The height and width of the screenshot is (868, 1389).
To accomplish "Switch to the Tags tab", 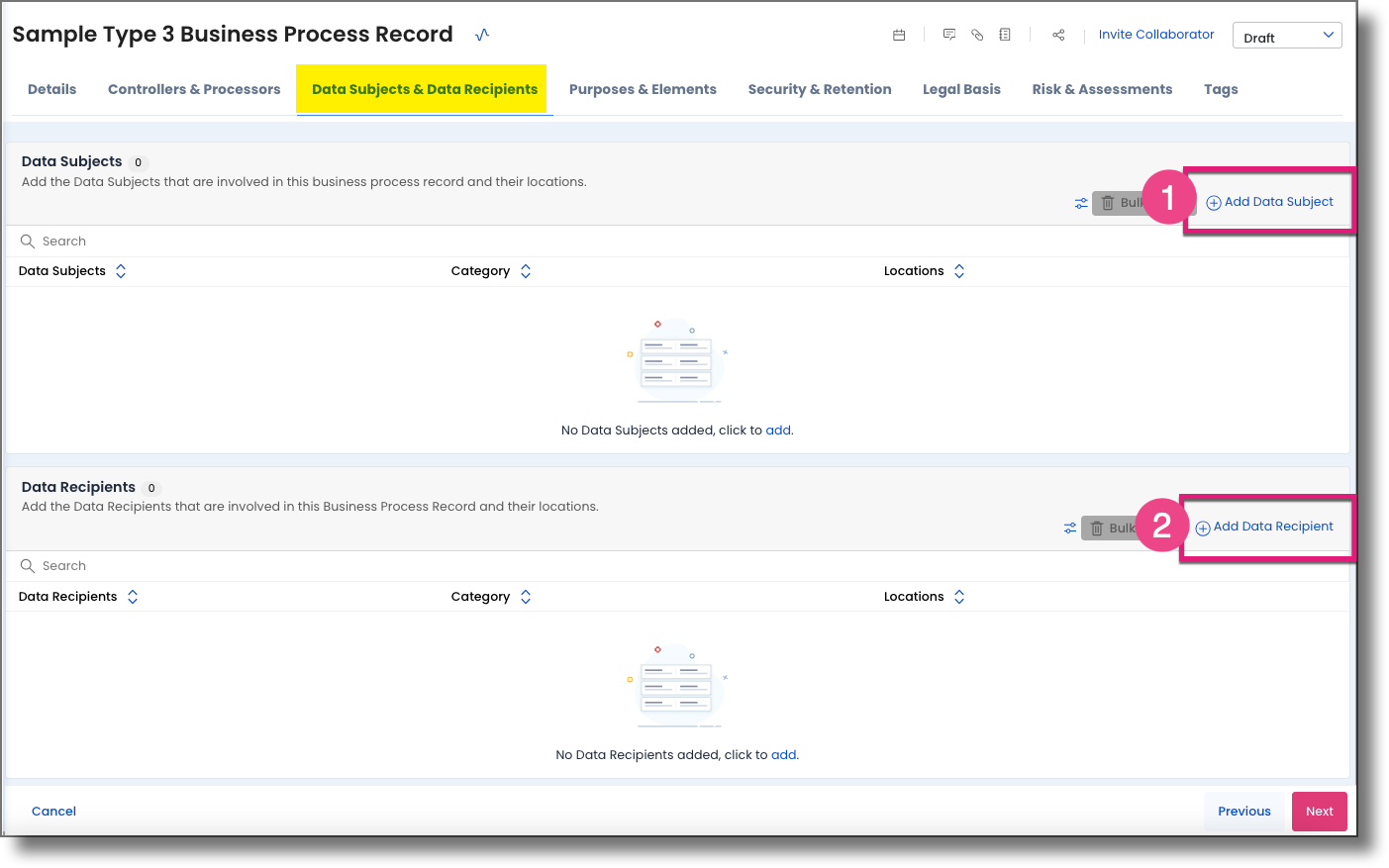I will coord(1221,89).
